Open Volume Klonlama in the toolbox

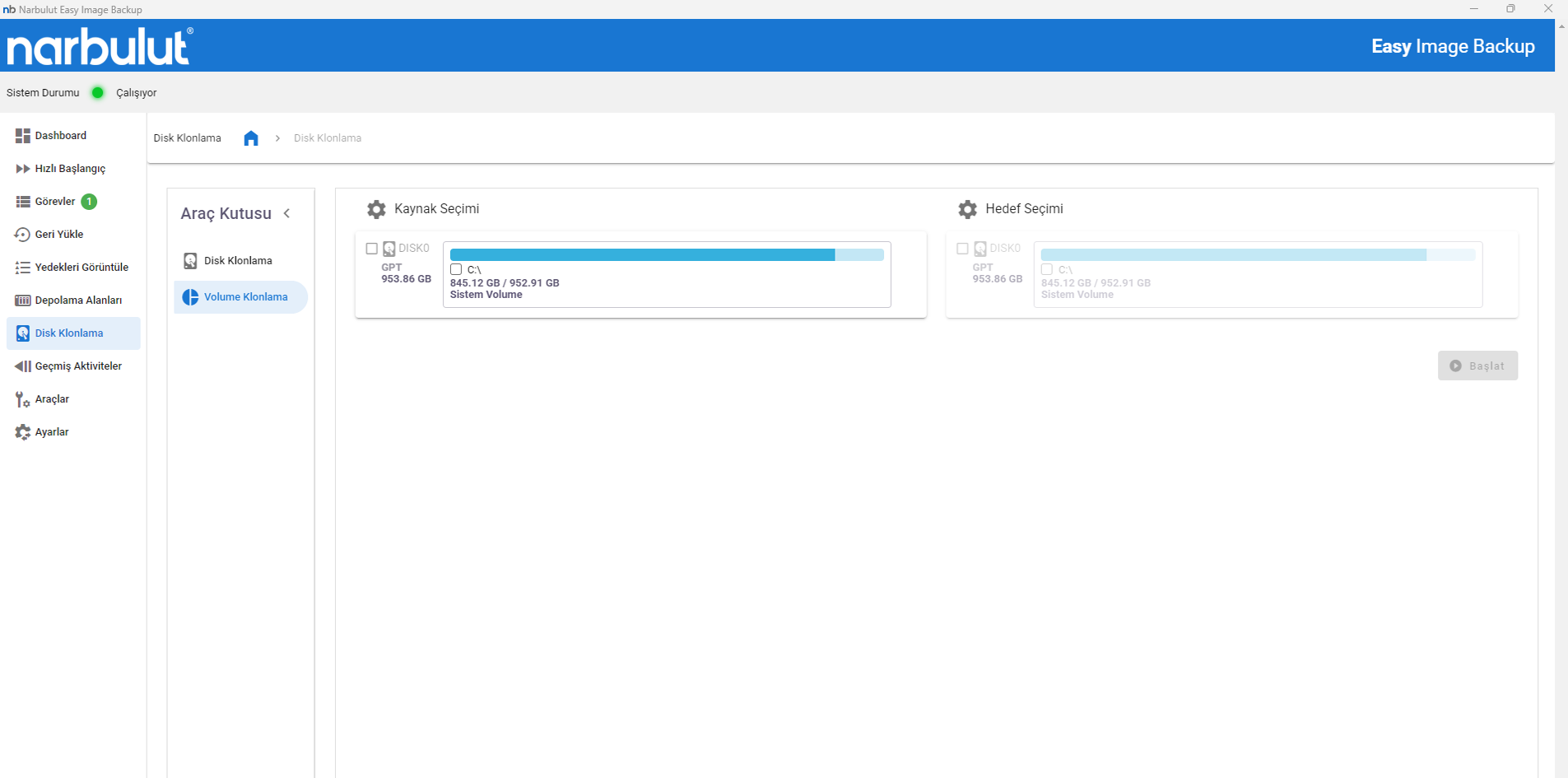pyautogui.click(x=245, y=297)
